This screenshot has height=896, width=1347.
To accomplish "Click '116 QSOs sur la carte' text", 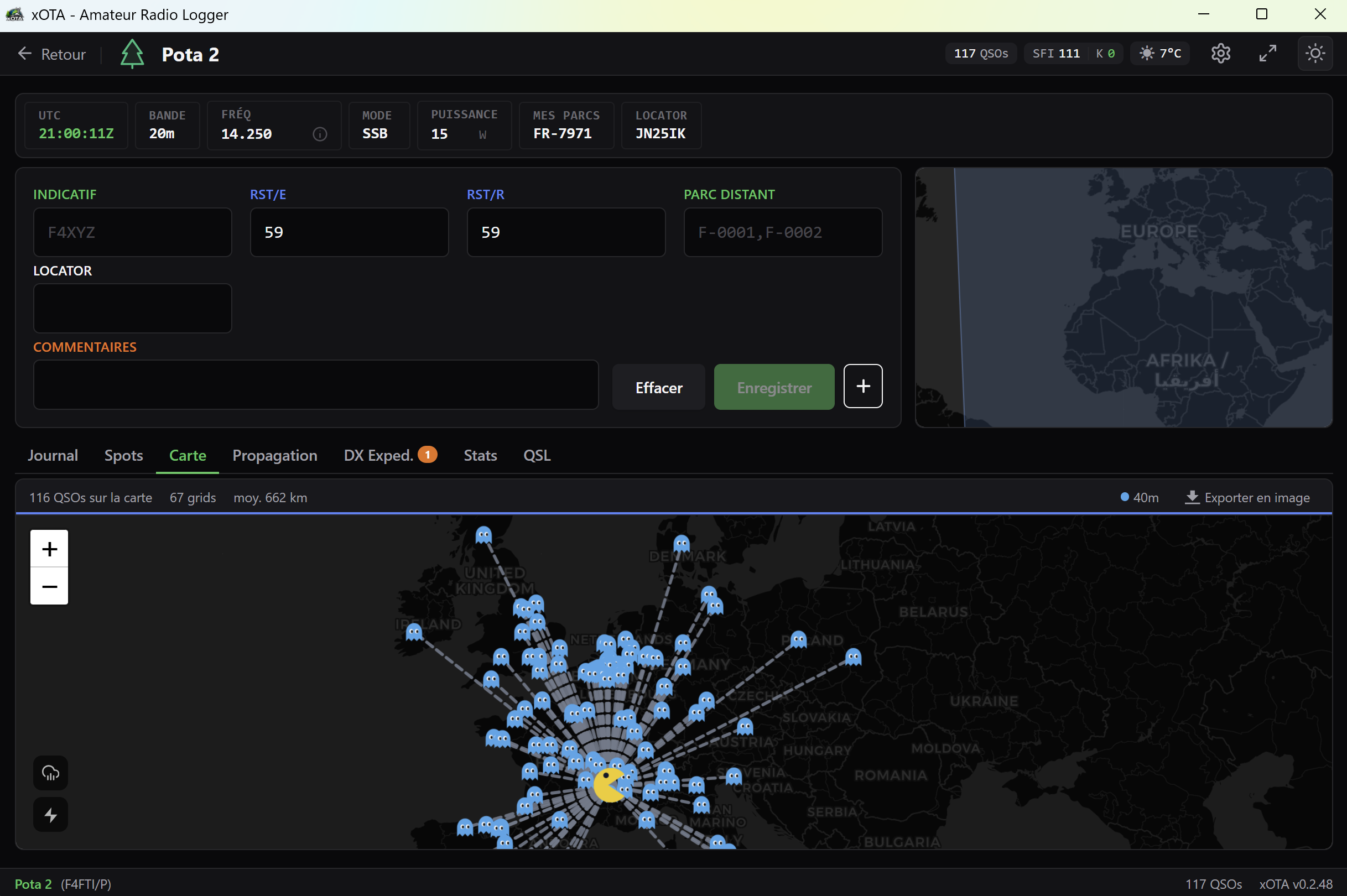I will [91, 498].
